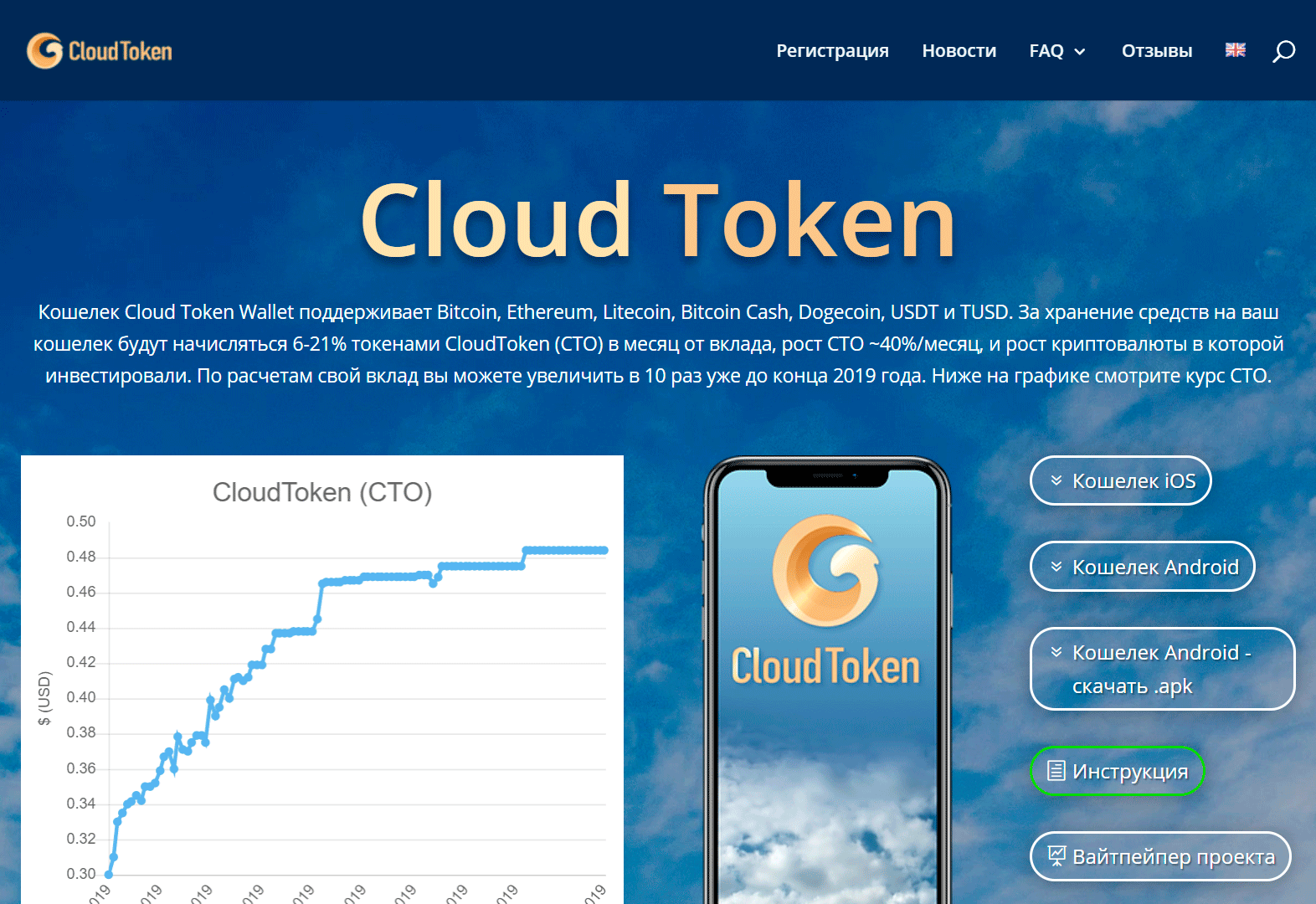The height and width of the screenshot is (904, 1316).
Task: Switch language via the UK flag icon
Action: (x=1236, y=50)
